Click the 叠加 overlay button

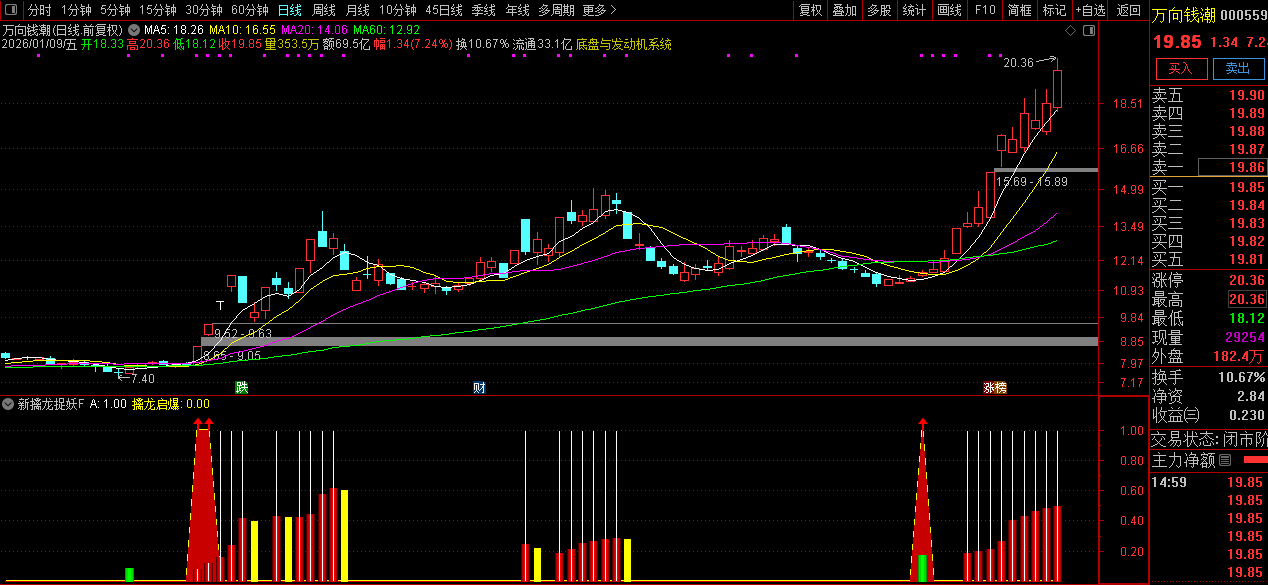tap(845, 10)
